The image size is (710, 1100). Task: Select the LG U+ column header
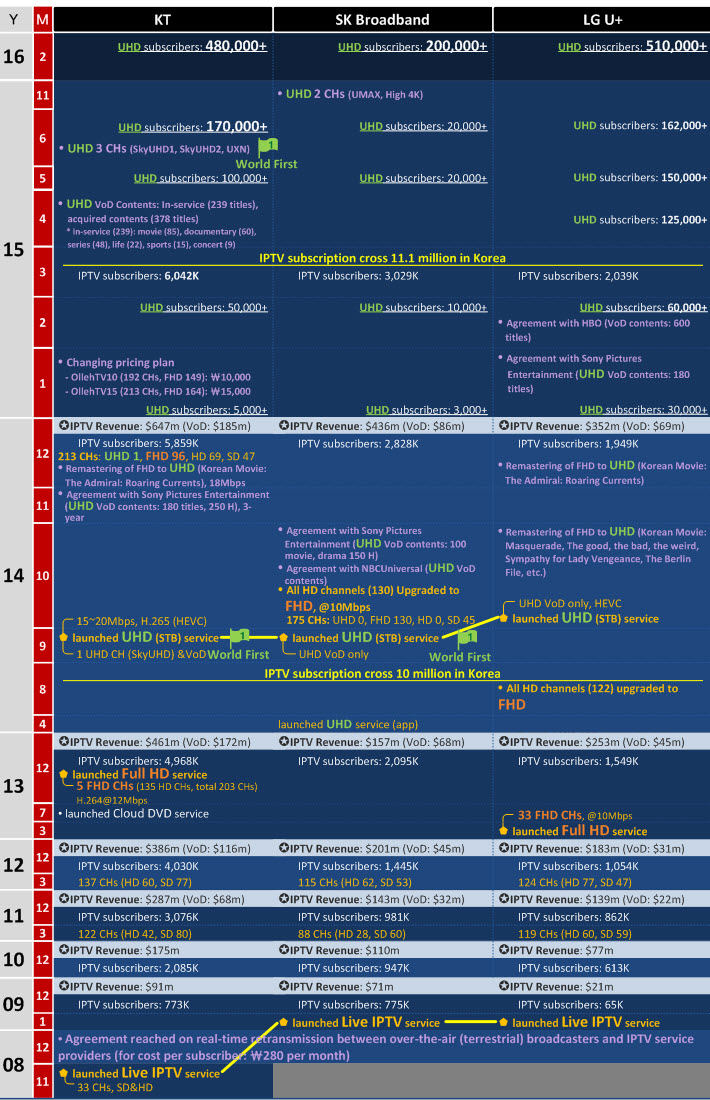click(602, 20)
